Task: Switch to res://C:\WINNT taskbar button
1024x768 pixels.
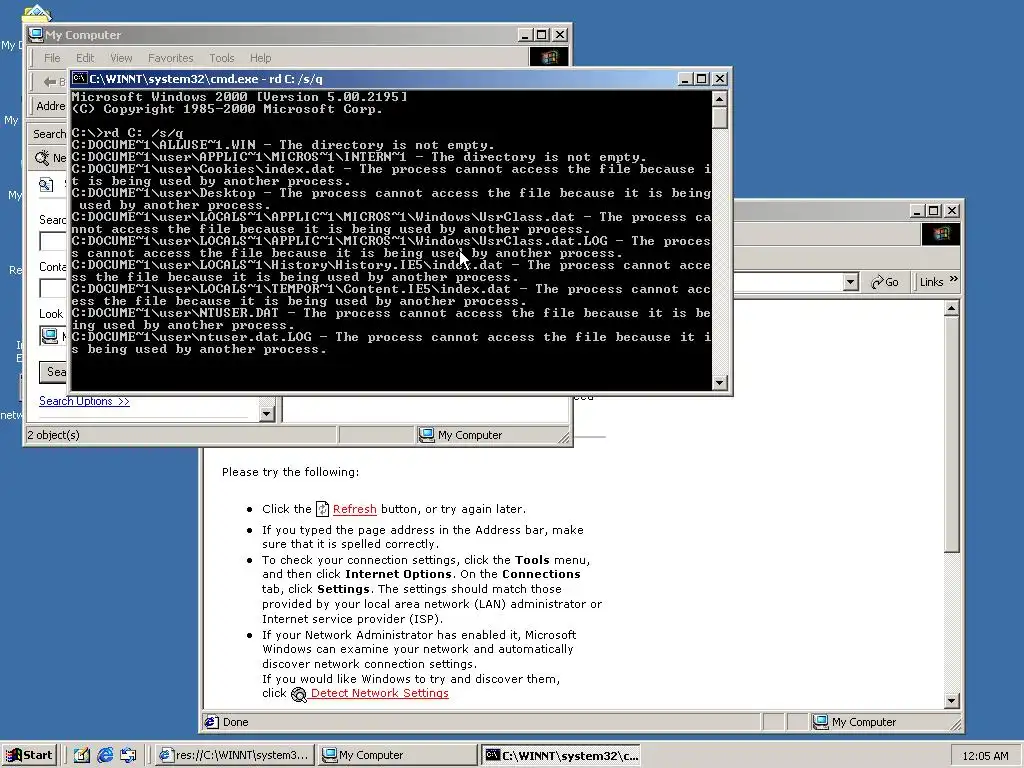Action: 236,755
